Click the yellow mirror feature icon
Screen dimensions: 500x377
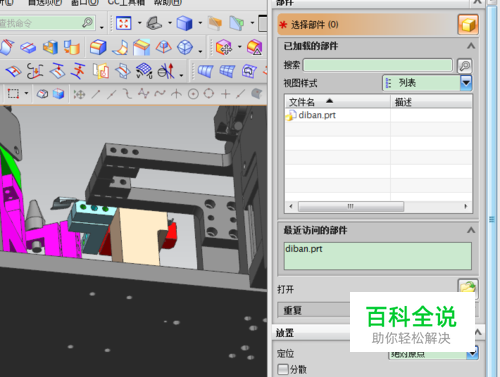(x=101, y=71)
